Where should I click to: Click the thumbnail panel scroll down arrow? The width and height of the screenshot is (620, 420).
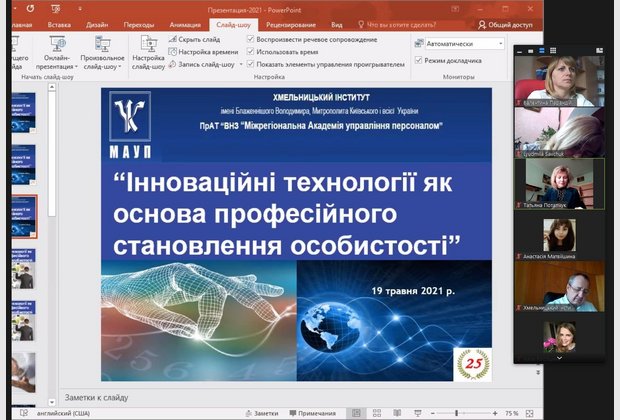tap(52, 402)
